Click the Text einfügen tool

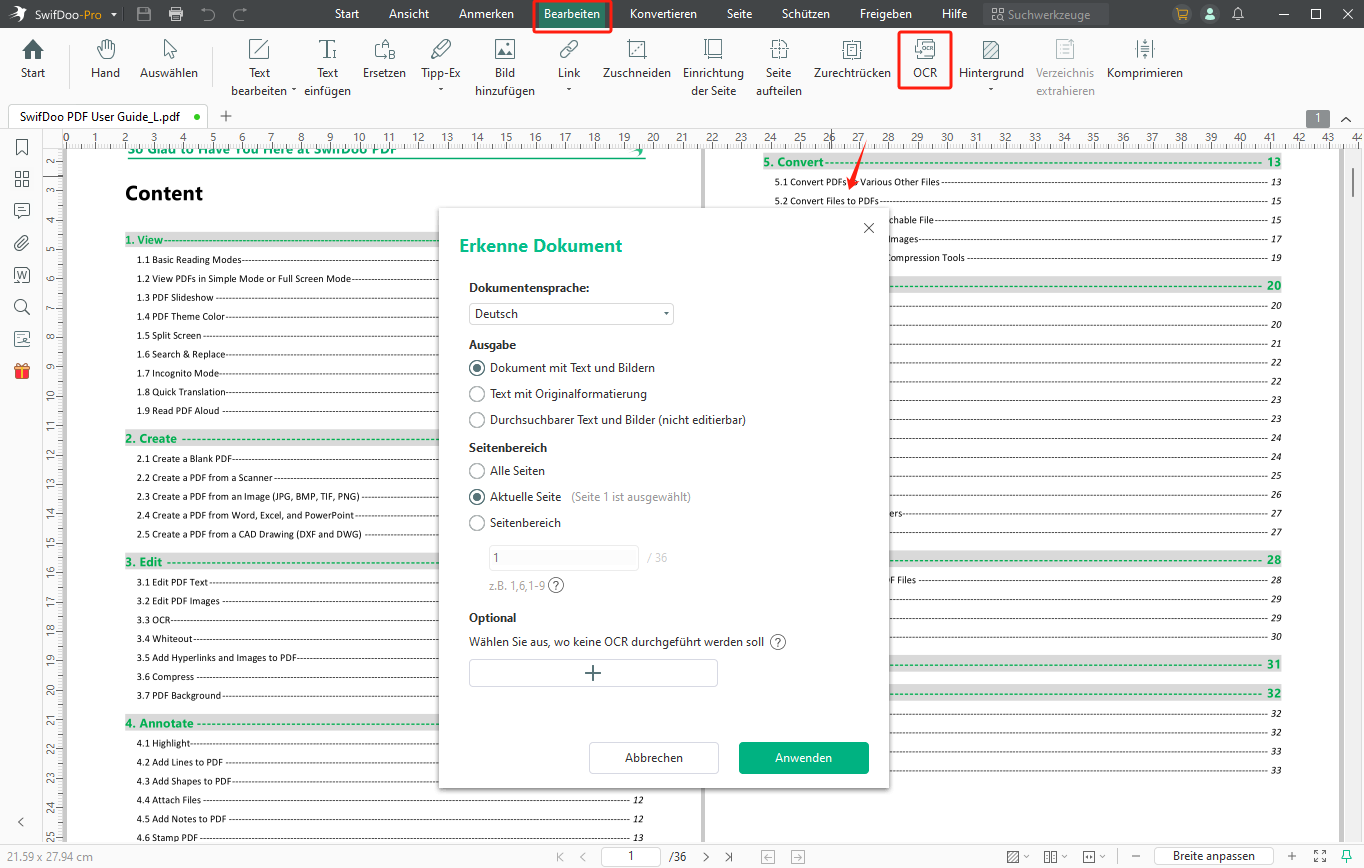click(328, 68)
